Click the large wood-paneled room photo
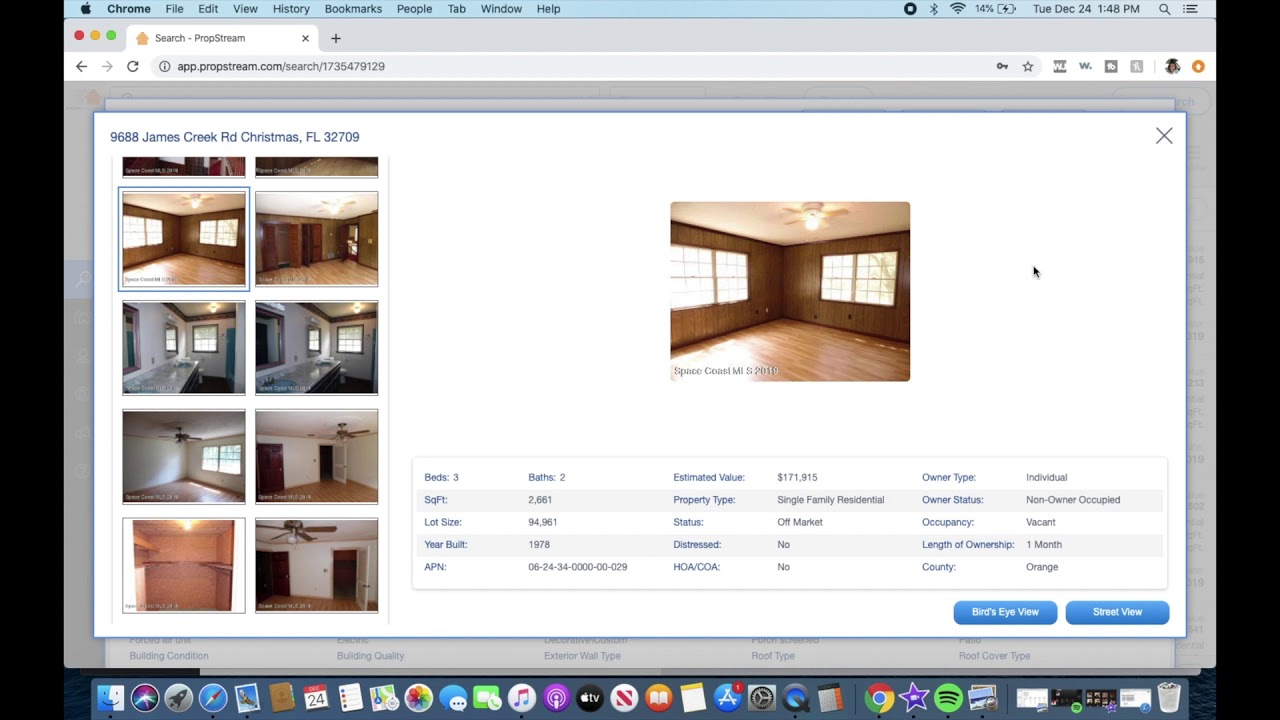The width and height of the screenshot is (1280, 720). [x=790, y=291]
